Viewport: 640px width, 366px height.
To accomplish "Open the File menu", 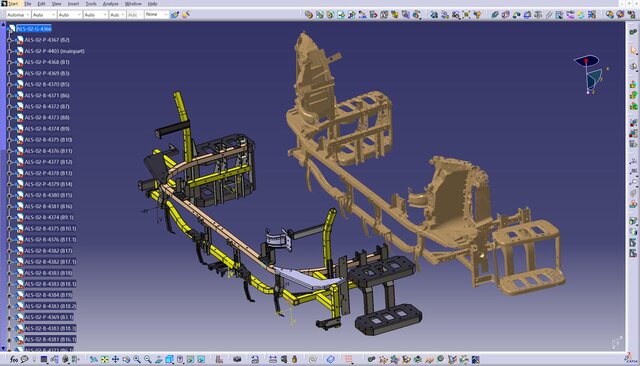I will point(28,4).
